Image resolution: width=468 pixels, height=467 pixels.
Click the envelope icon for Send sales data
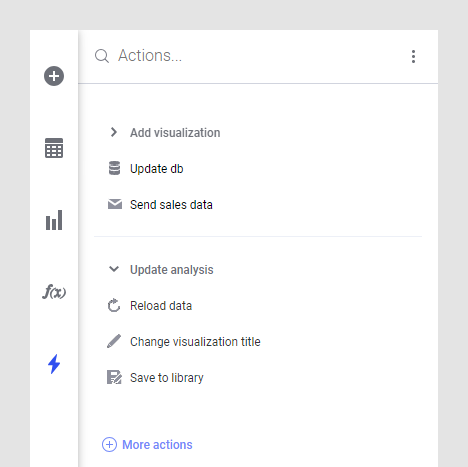tap(115, 204)
